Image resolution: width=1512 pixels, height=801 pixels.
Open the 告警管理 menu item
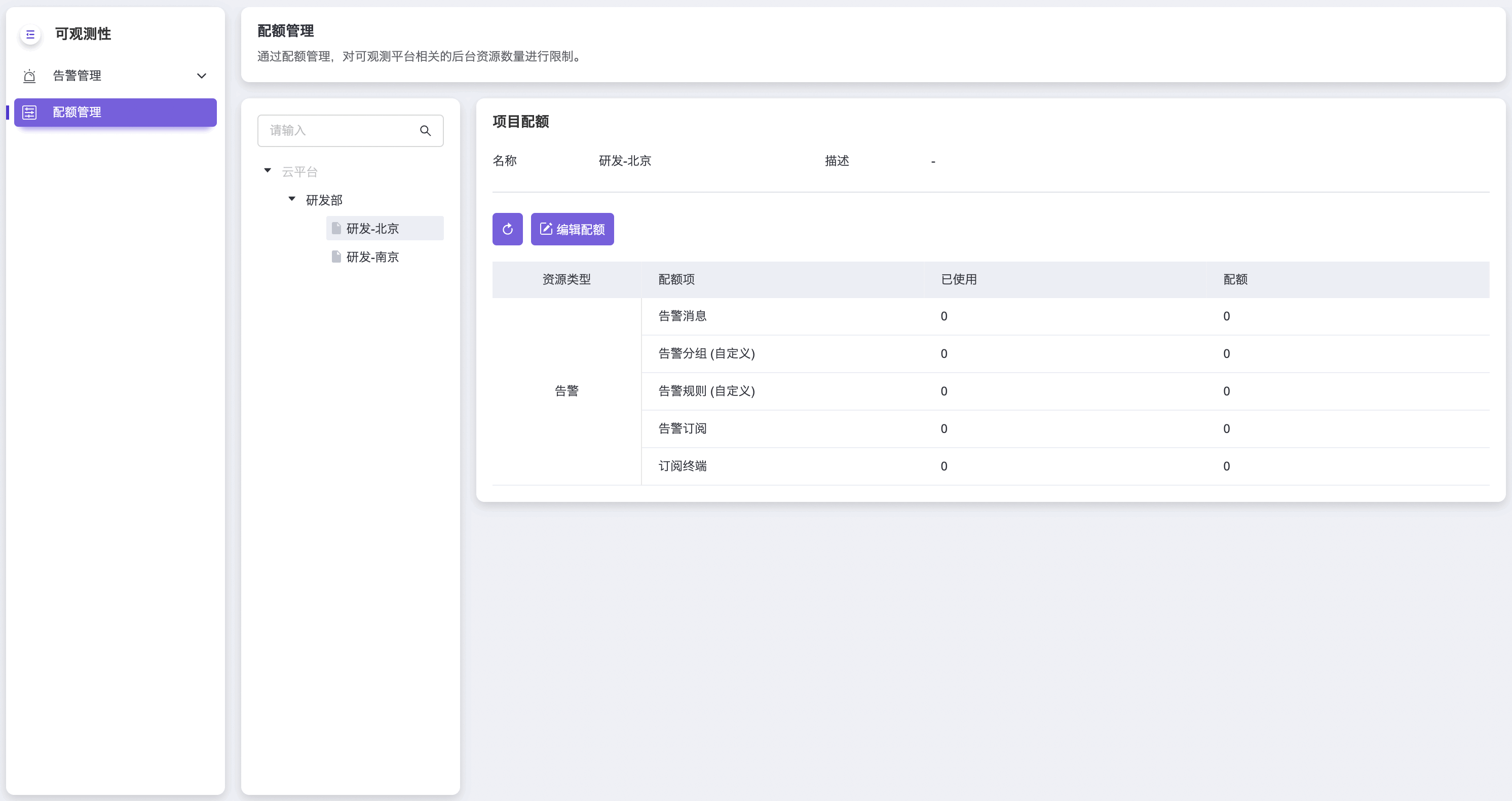click(x=77, y=76)
